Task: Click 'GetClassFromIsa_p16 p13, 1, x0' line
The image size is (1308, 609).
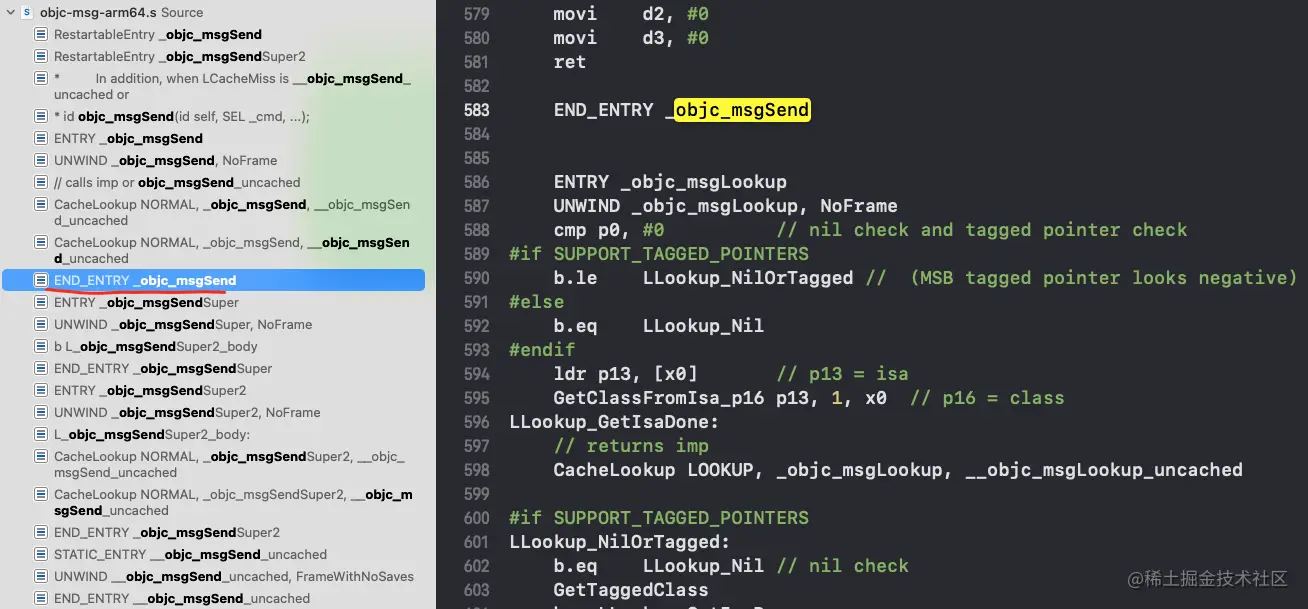Action: [x=720, y=398]
